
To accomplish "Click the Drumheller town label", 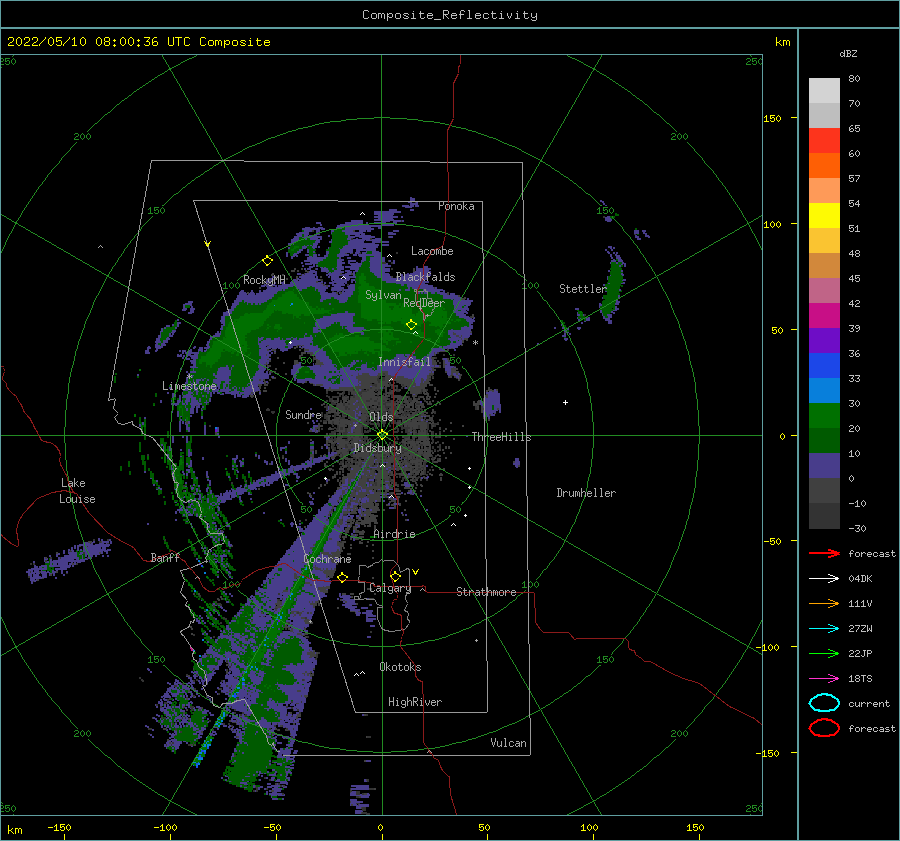I will coord(586,493).
